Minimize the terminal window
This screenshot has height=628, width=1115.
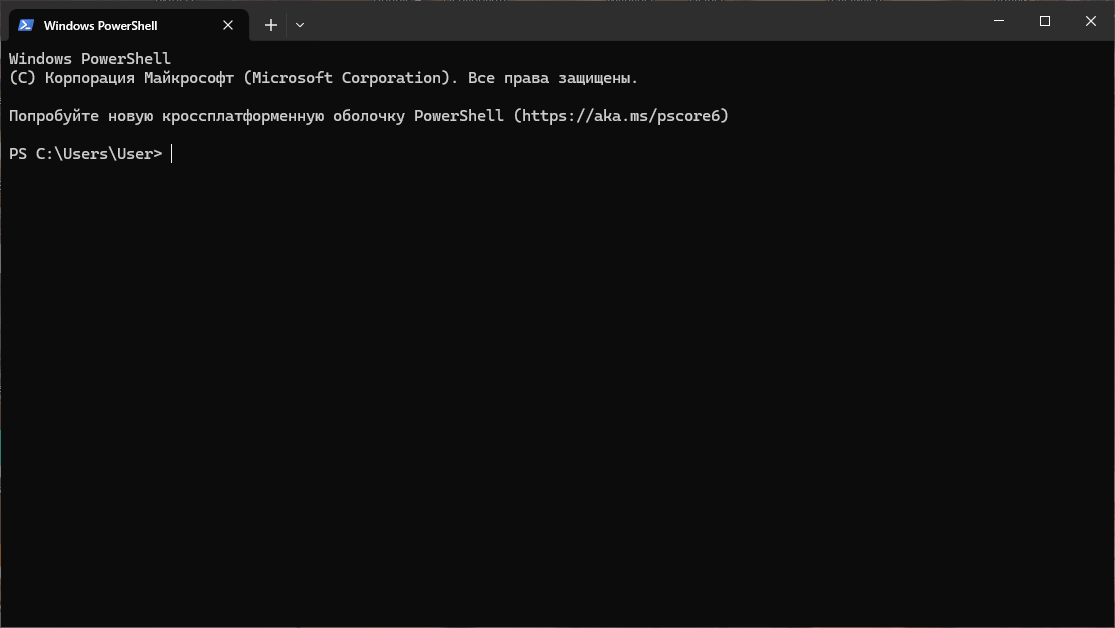[999, 21]
